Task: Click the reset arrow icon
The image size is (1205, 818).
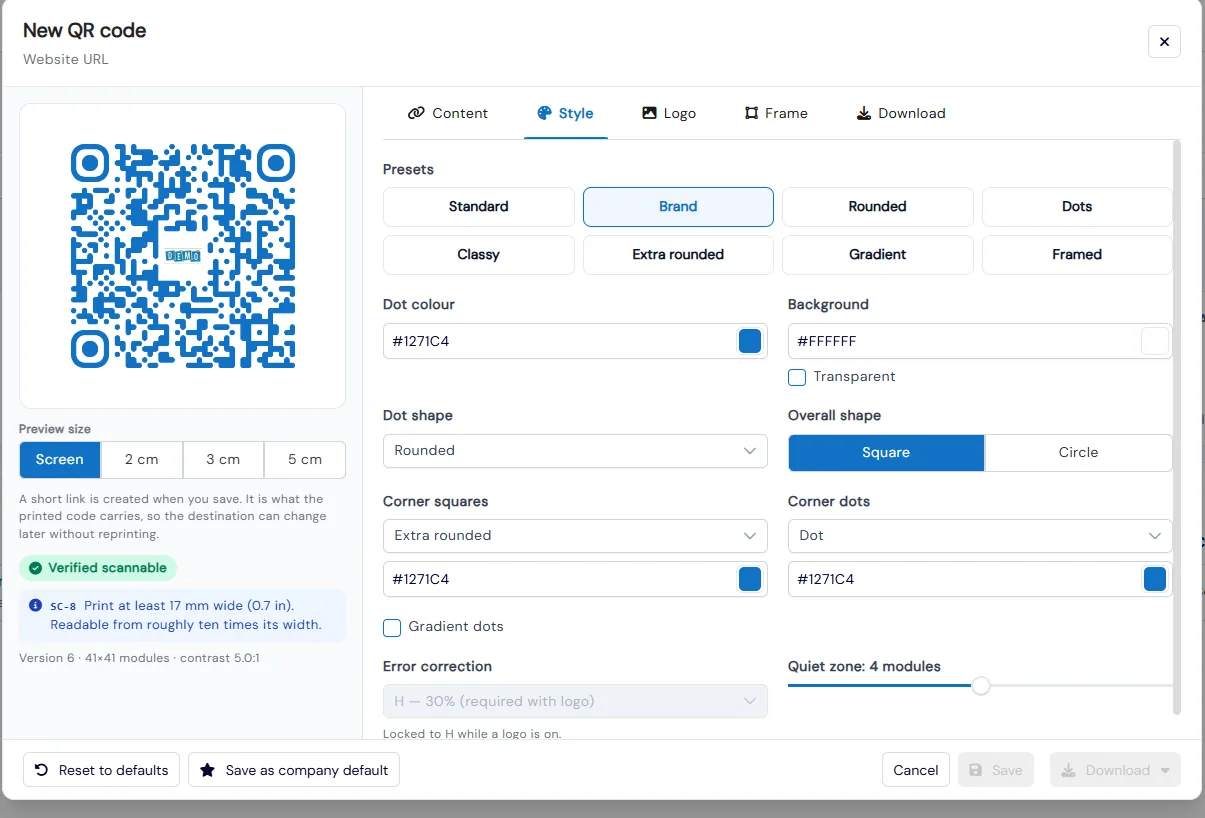Action: [x=41, y=770]
